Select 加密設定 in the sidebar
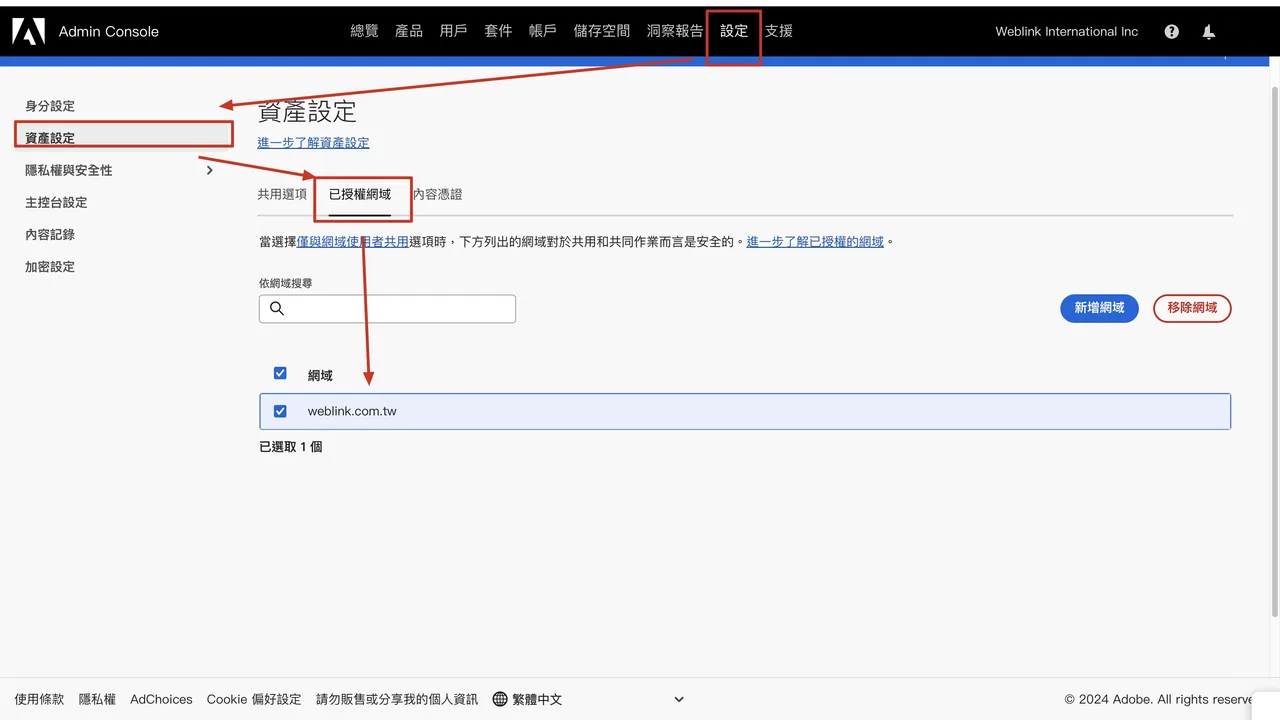This screenshot has width=1280, height=720. pos(50,267)
